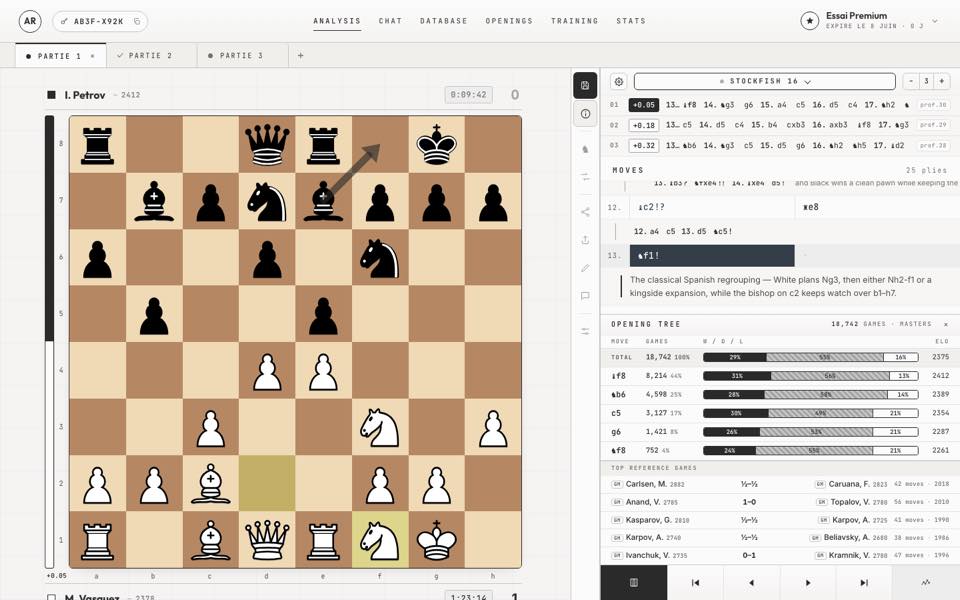Go to the Openings section

click(x=509, y=21)
